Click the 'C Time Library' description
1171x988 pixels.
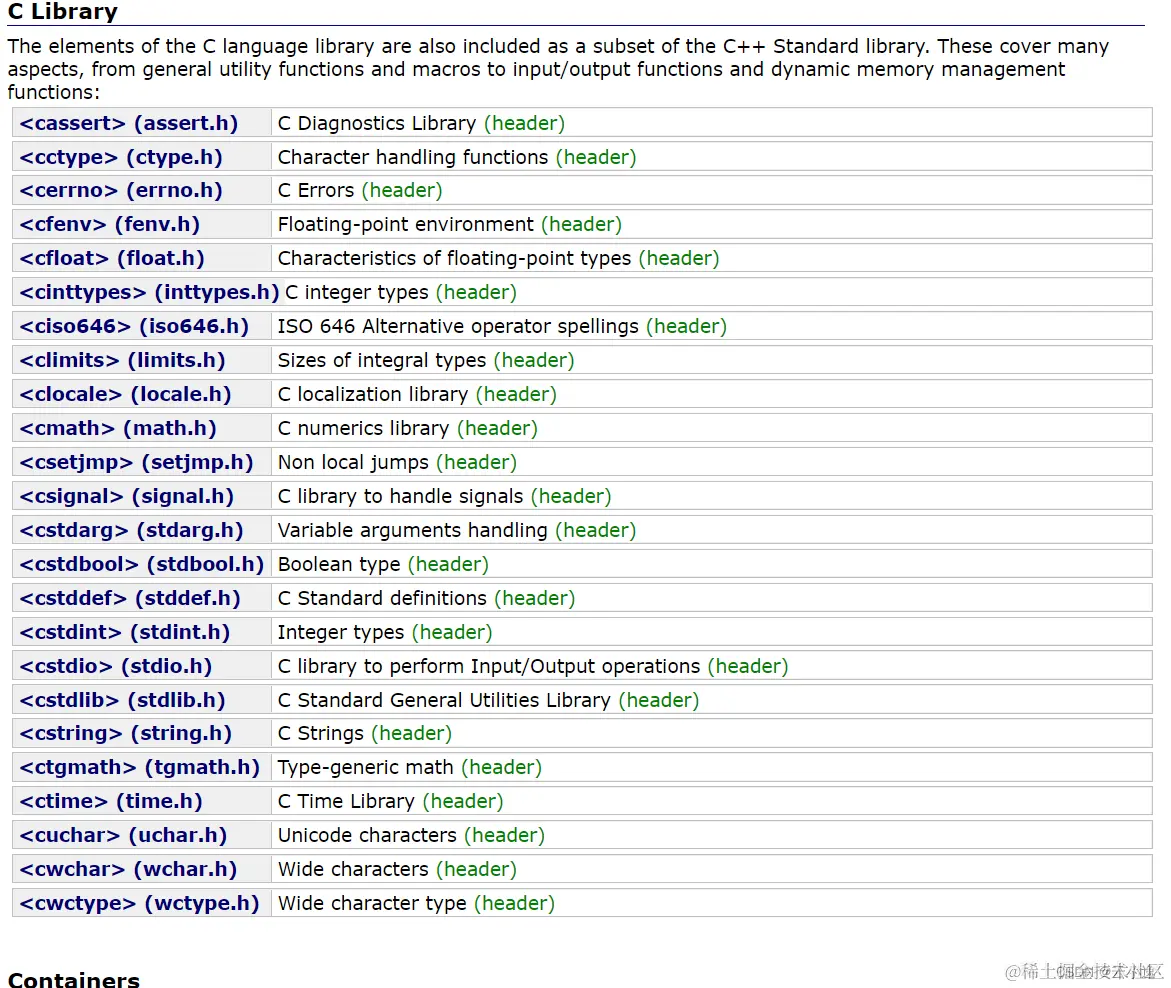pyautogui.click(x=346, y=801)
